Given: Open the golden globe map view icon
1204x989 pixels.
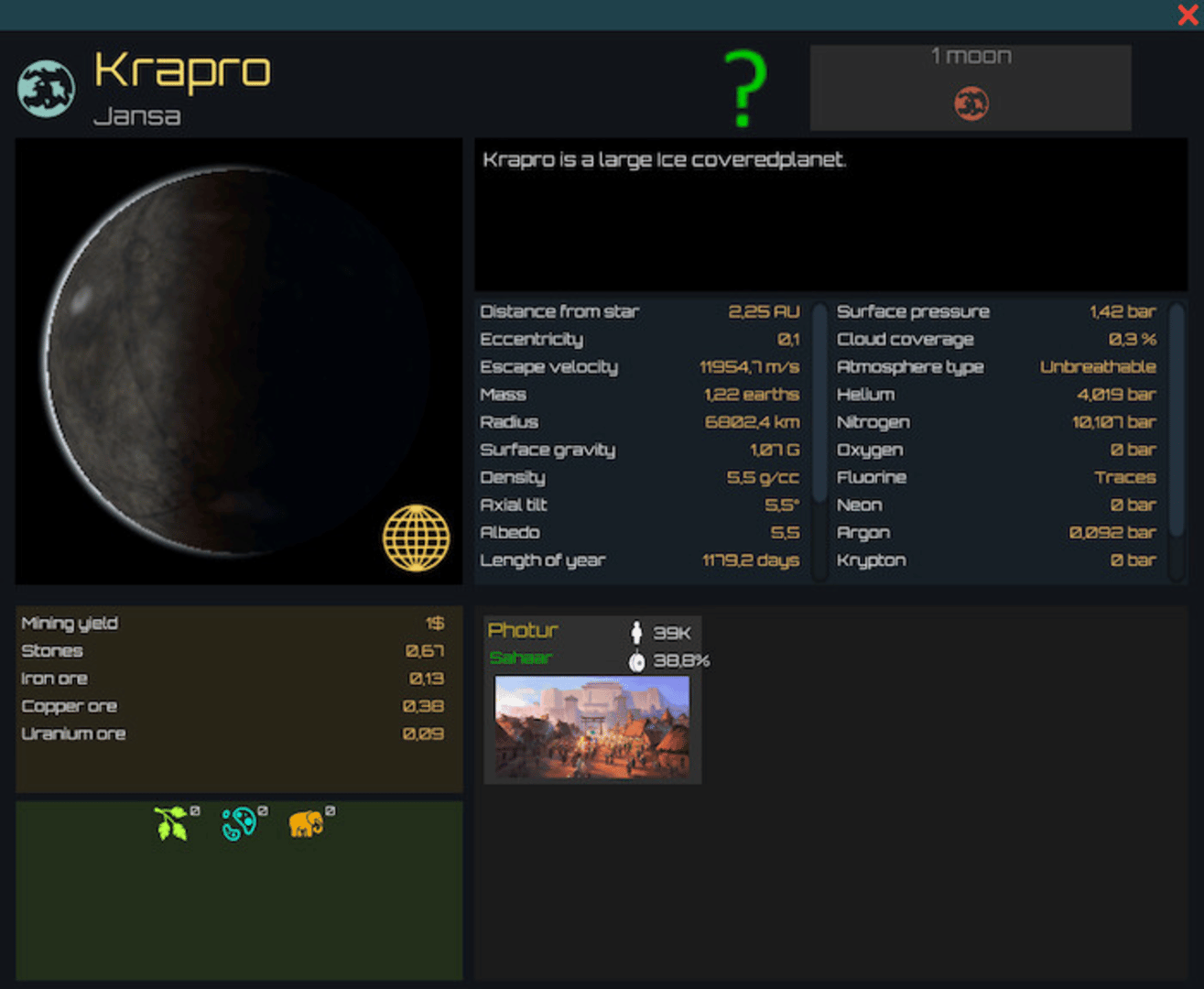Looking at the screenshot, I should tap(416, 538).
